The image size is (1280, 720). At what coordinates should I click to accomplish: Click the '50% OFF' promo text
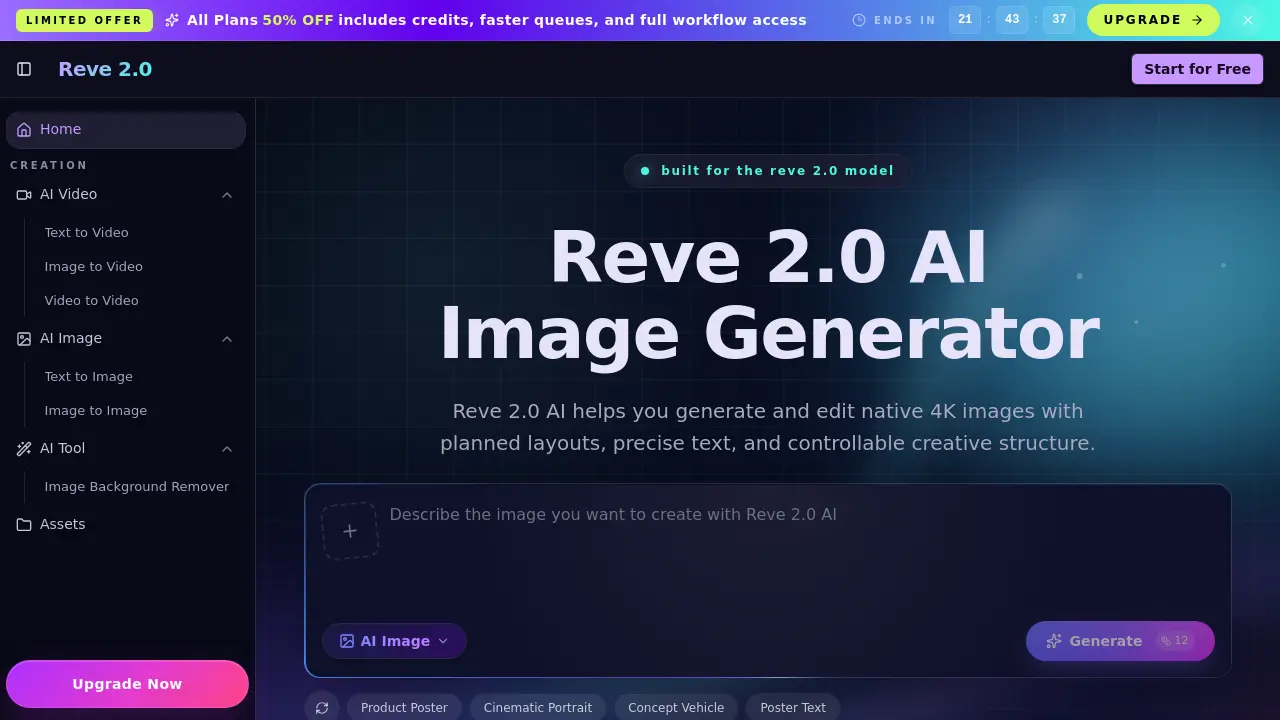click(298, 20)
